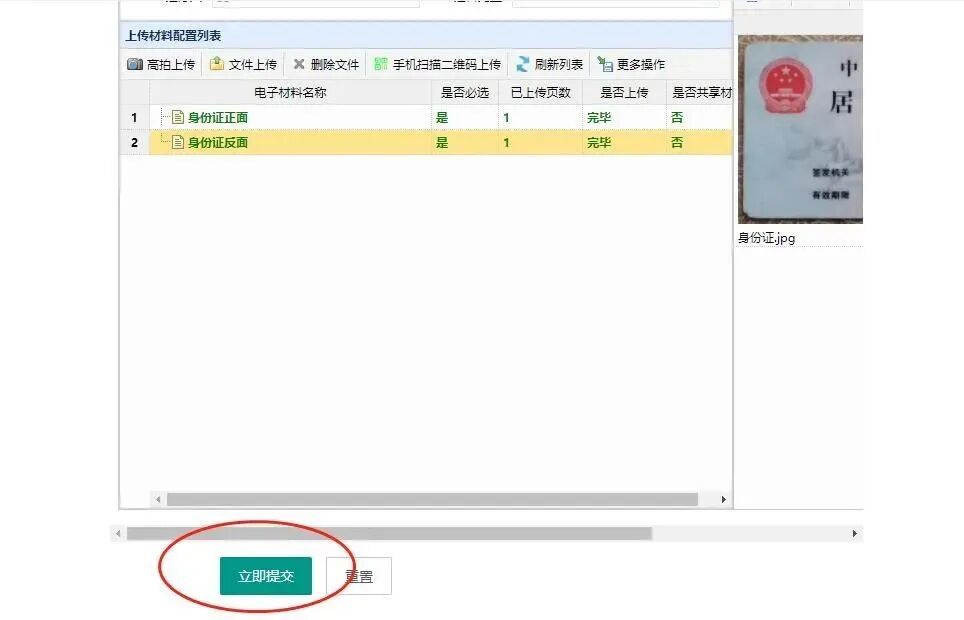Click page scrollbar left arrow
The image size is (964, 620).
tap(118, 533)
